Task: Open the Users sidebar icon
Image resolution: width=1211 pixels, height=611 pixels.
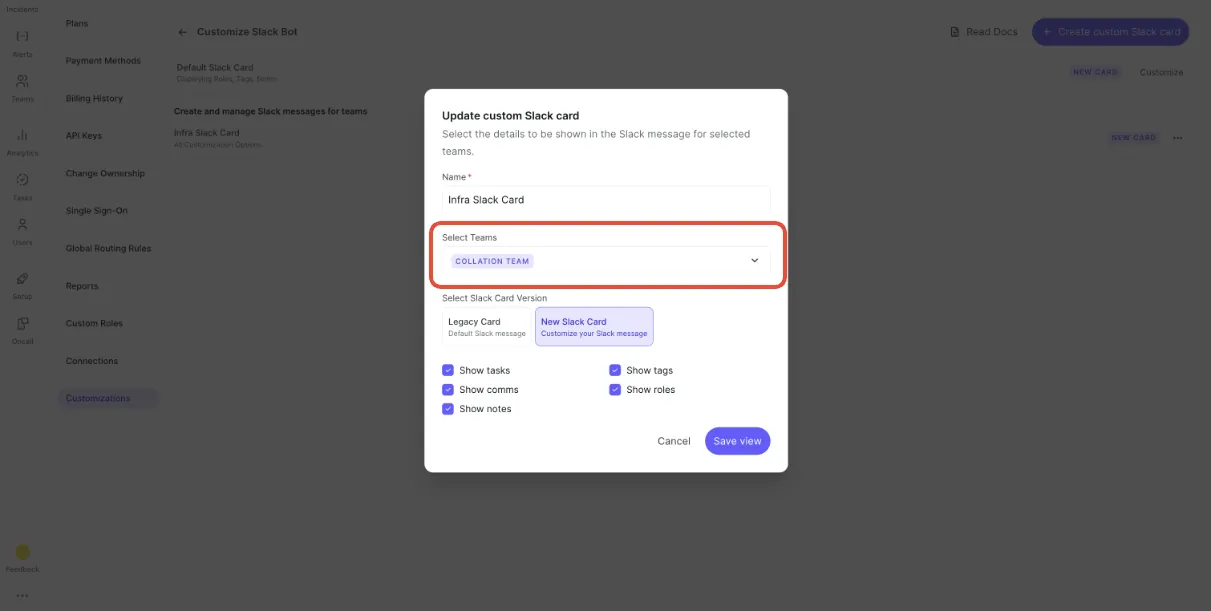Action: [x=22, y=224]
